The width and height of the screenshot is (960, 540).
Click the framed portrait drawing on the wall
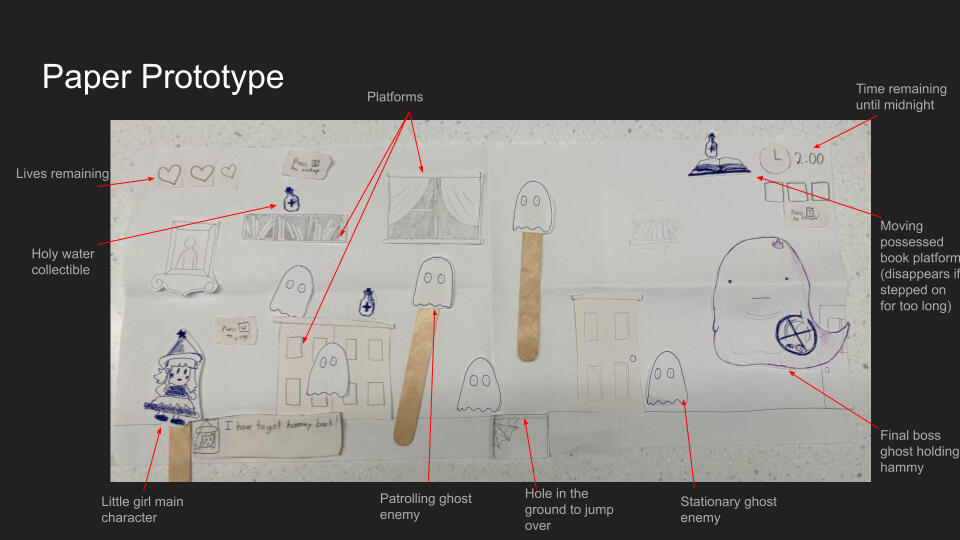click(x=186, y=256)
